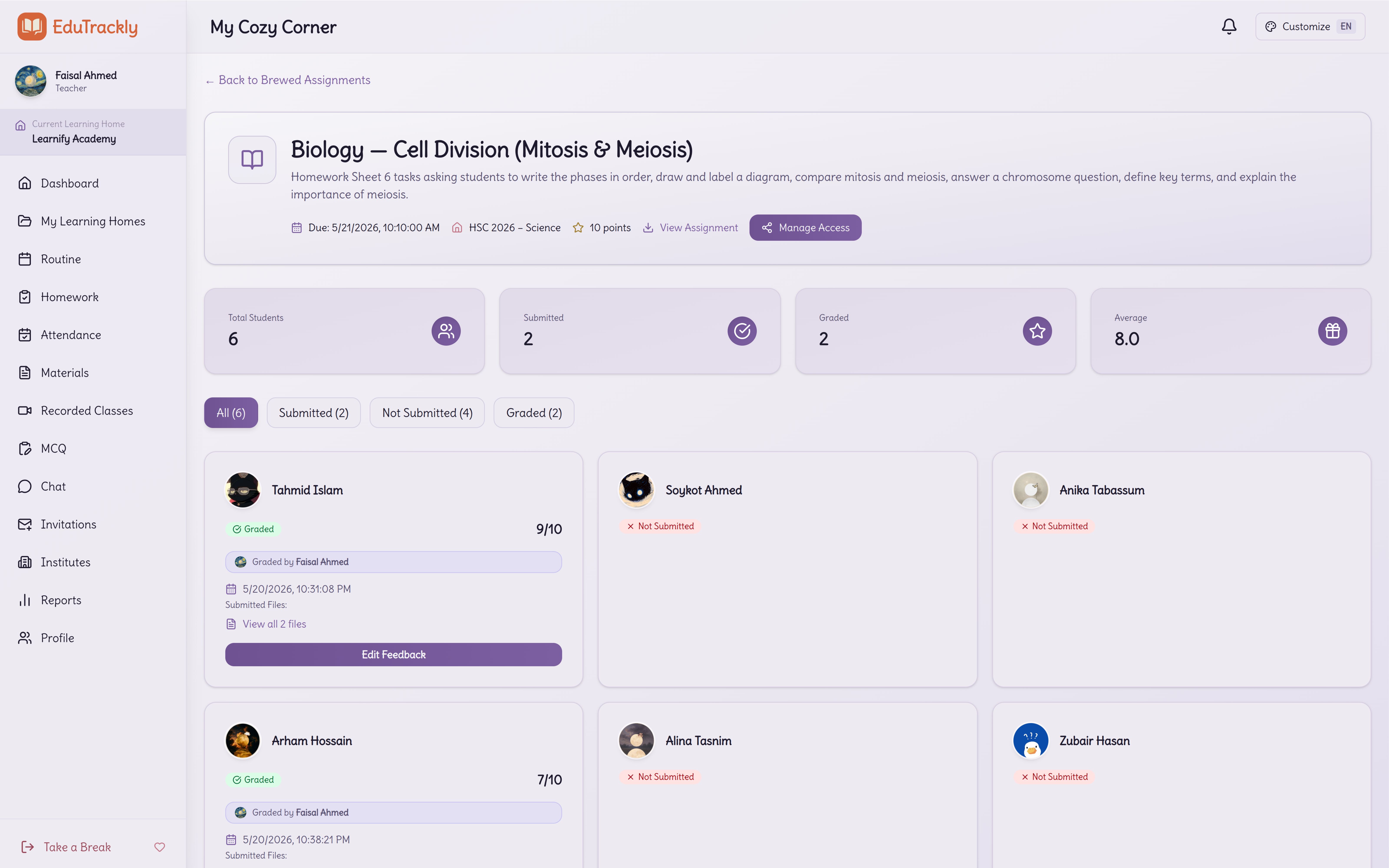Open the notifications bell

tap(1228, 26)
